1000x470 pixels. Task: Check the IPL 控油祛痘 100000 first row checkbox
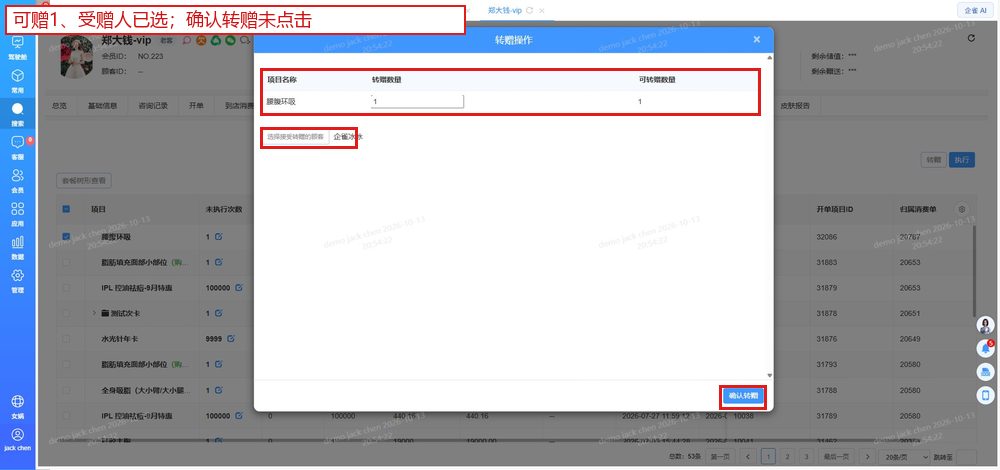pos(66,288)
